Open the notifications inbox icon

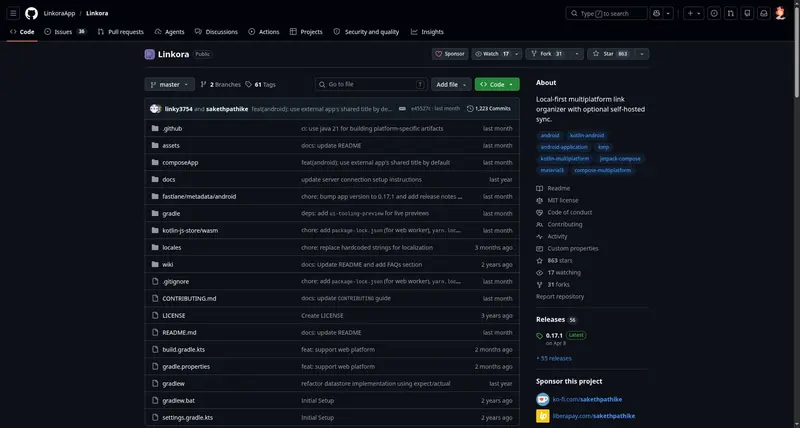tap(764, 13)
